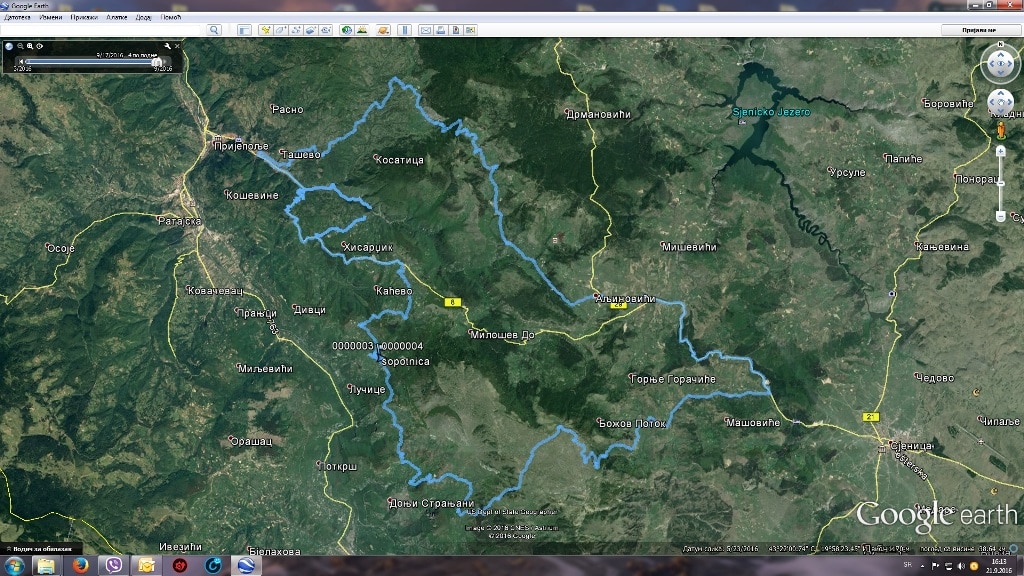Click the clock icon in time panel
The height and width of the screenshot is (576, 1024).
pos(40,46)
